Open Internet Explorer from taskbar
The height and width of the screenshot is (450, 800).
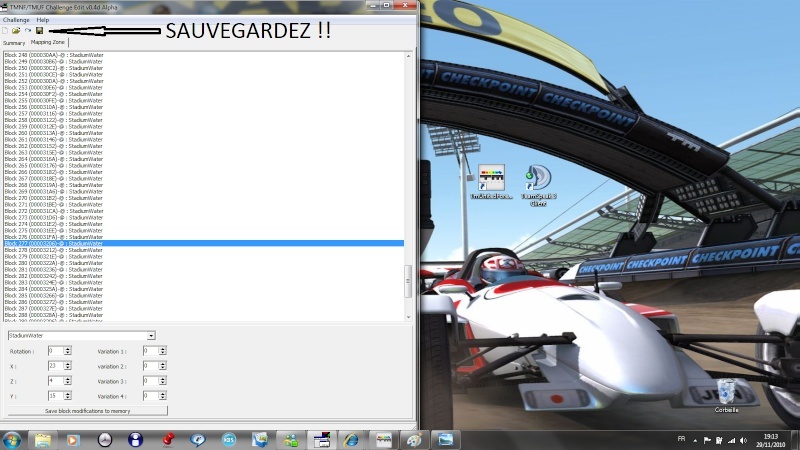click(x=351, y=440)
